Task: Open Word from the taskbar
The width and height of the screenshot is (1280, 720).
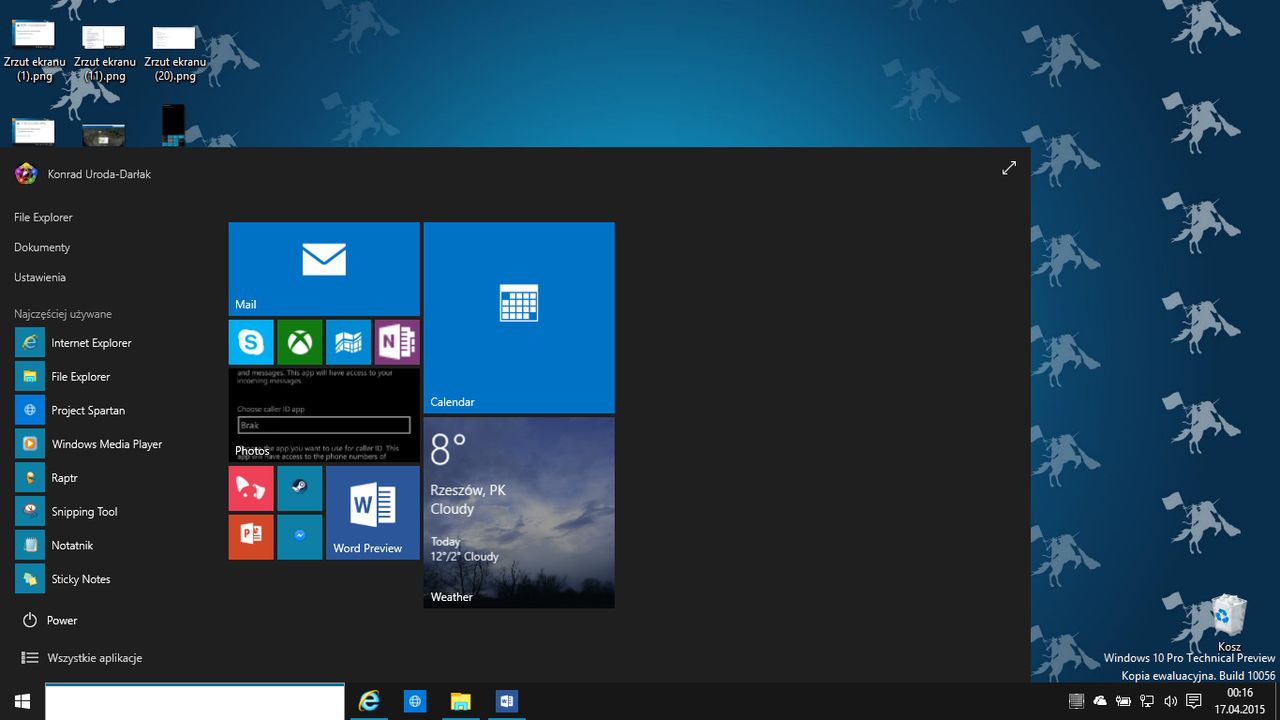Action: [506, 701]
